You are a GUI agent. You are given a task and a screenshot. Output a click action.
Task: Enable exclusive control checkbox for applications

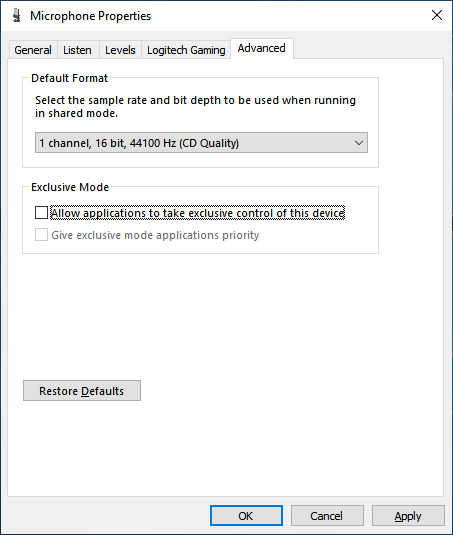click(x=41, y=213)
